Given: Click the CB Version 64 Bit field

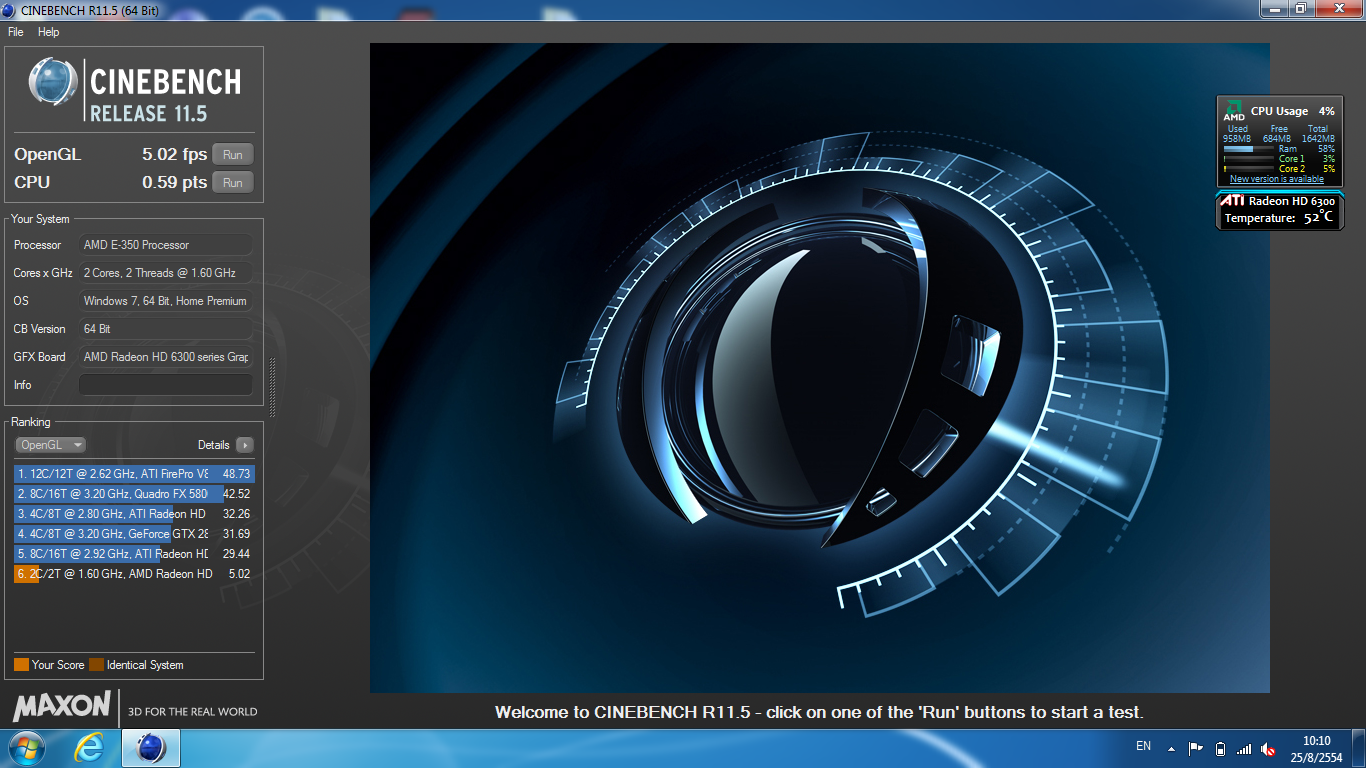Looking at the screenshot, I should coord(166,329).
